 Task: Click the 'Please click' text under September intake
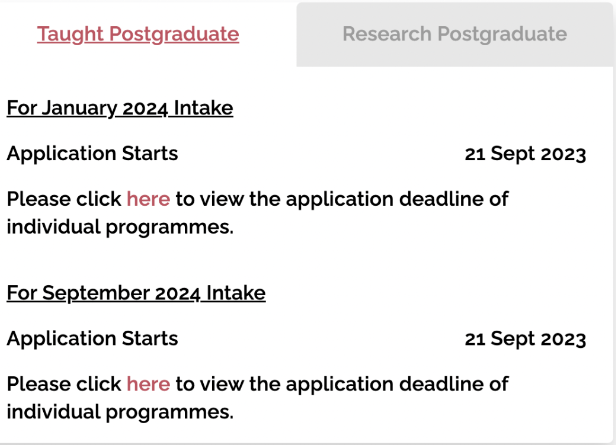coord(63,384)
